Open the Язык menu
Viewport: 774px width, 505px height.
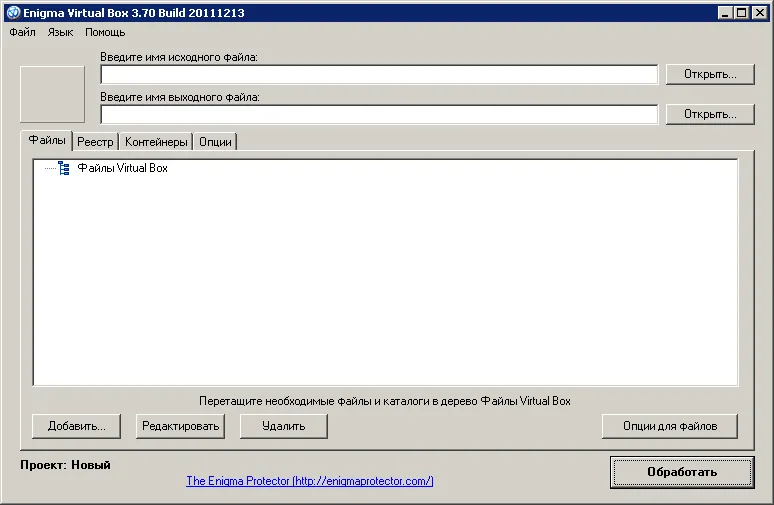(x=60, y=33)
